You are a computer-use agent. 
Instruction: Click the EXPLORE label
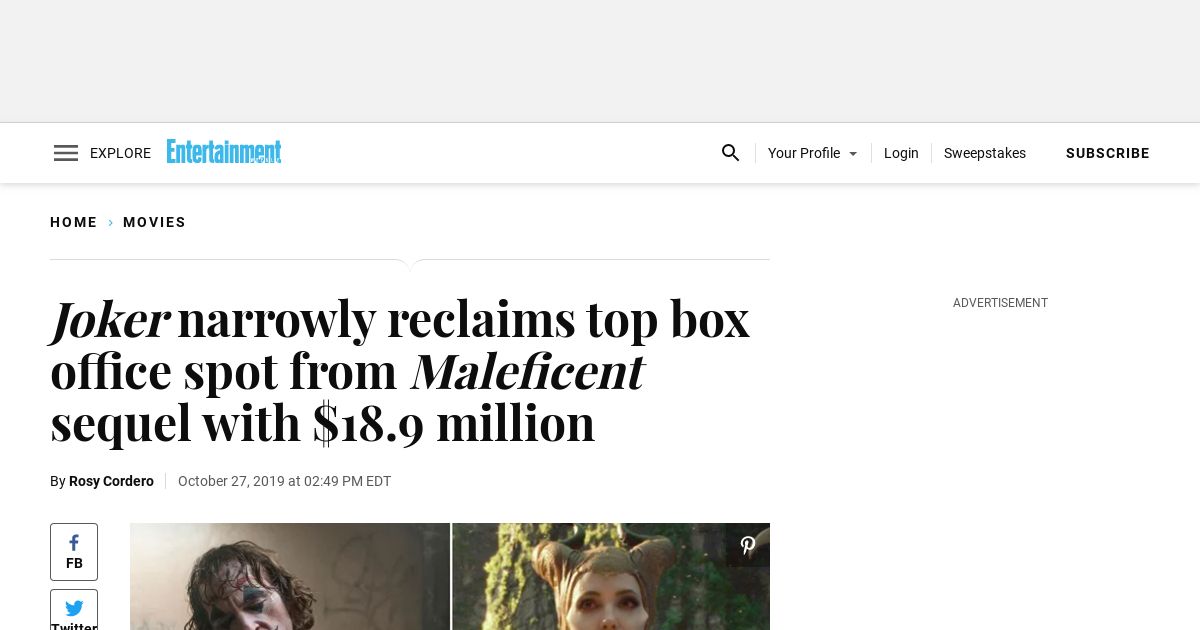coord(120,153)
